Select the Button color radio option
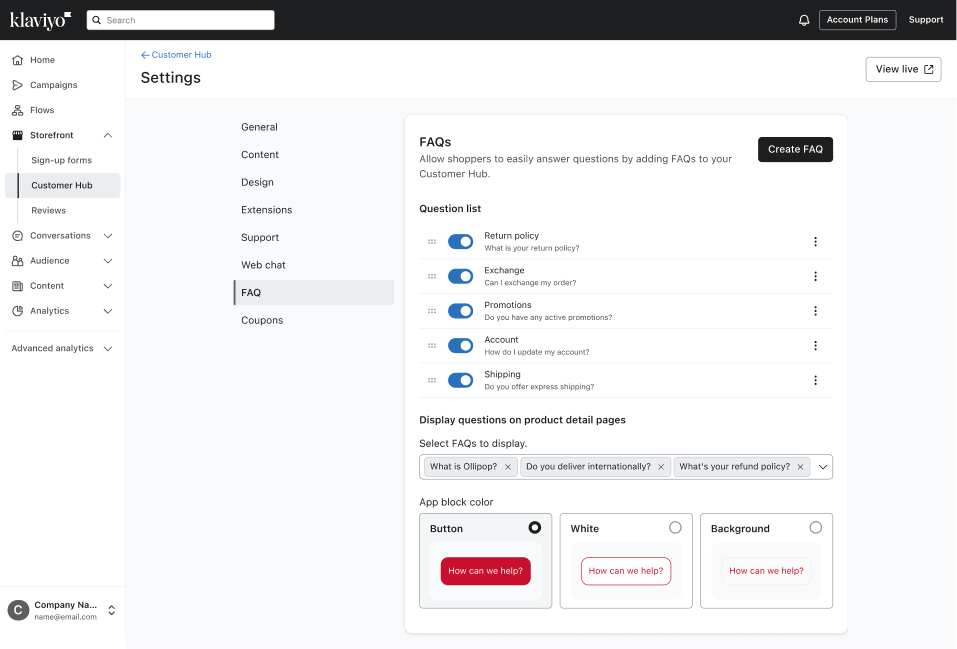 [535, 528]
